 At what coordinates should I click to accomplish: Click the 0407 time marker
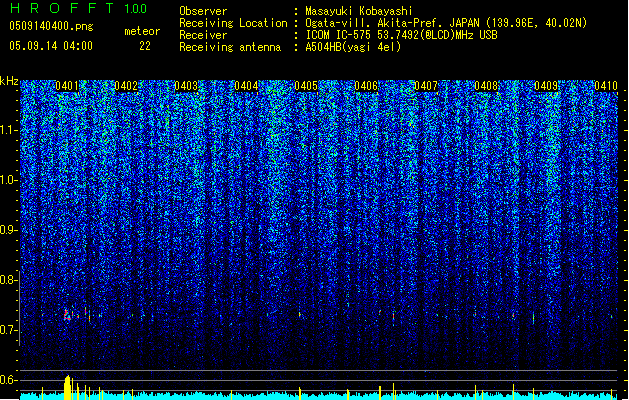[x=426, y=86]
